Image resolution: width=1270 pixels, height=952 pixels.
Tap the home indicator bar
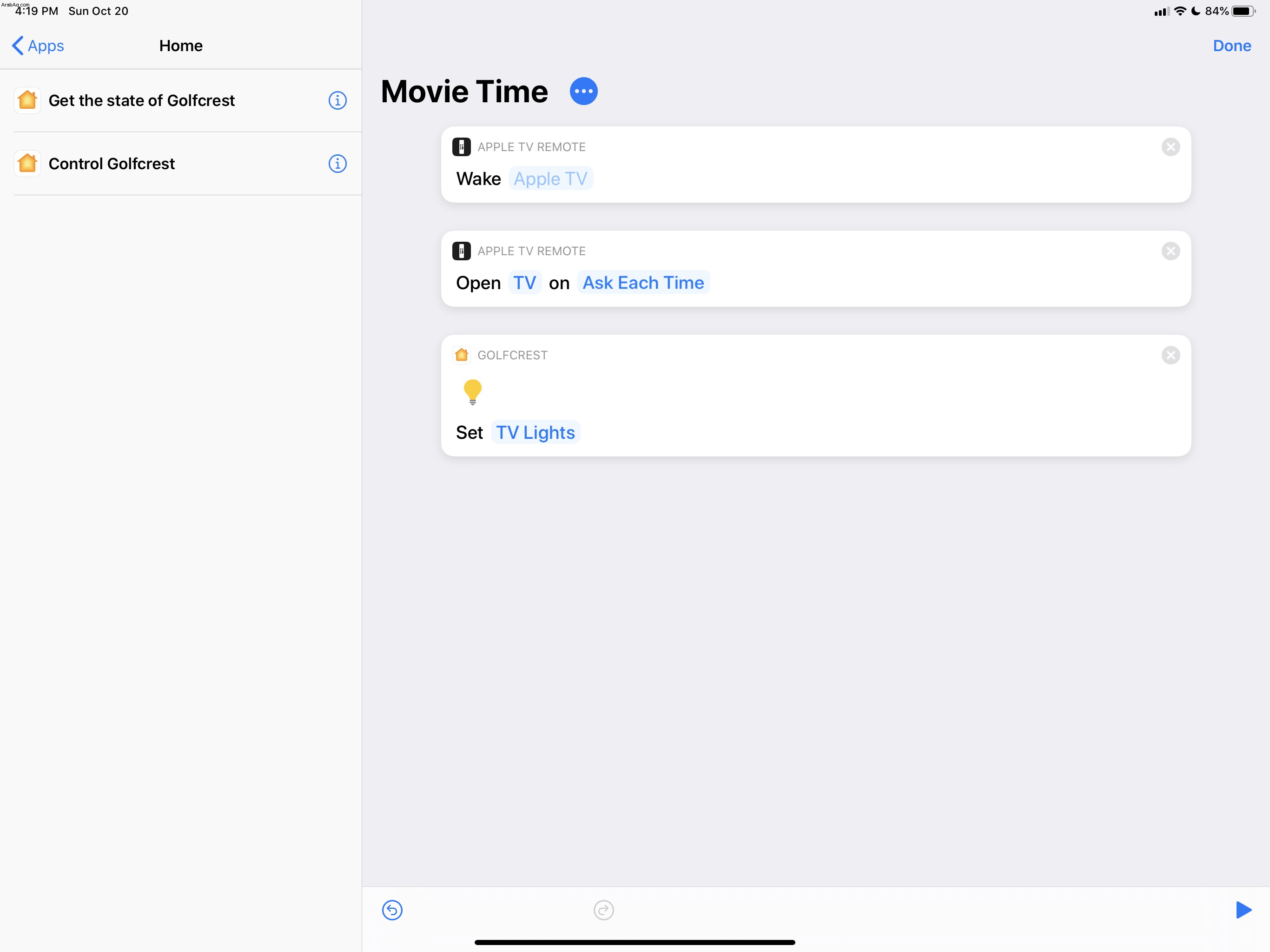coord(635,942)
